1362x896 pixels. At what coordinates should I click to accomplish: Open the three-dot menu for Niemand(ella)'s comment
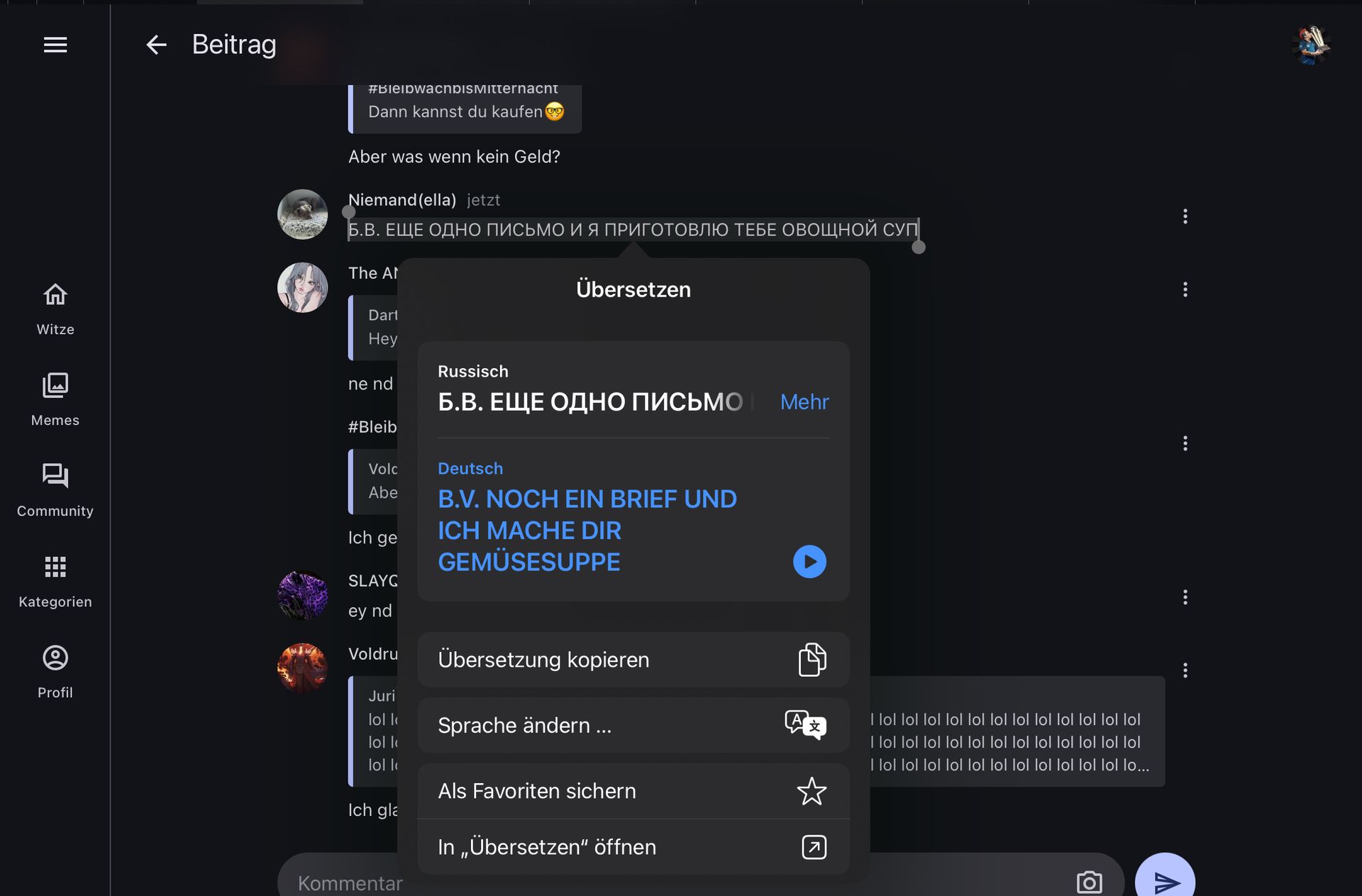pyautogui.click(x=1185, y=216)
